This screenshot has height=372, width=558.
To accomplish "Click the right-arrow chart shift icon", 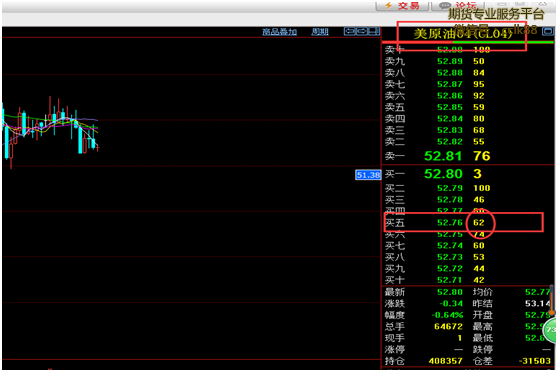I will 361,32.
